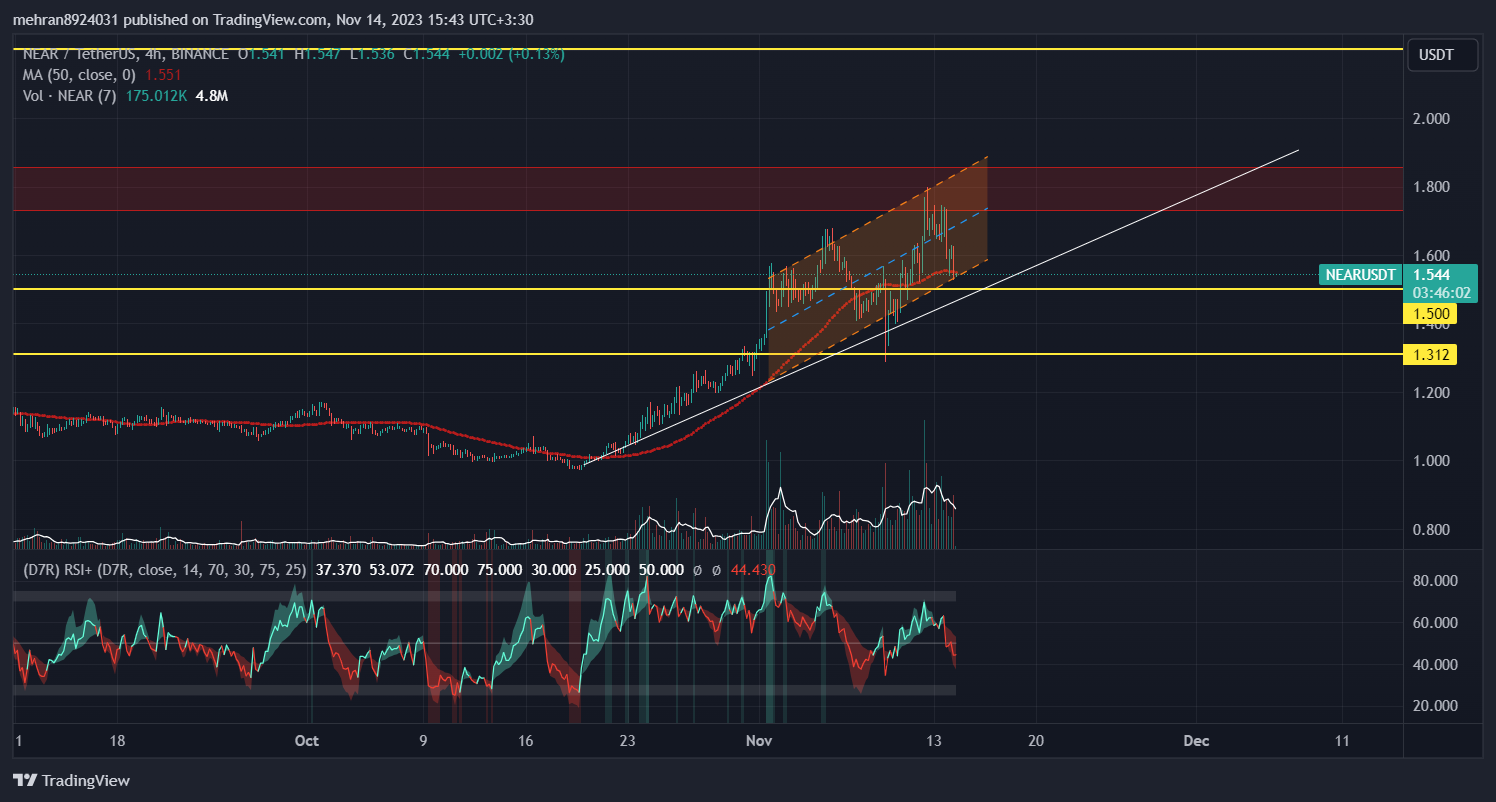Viewport: 1496px width, 802px height.
Task: Click the 13 date label on the time axis
Action: 934,741
